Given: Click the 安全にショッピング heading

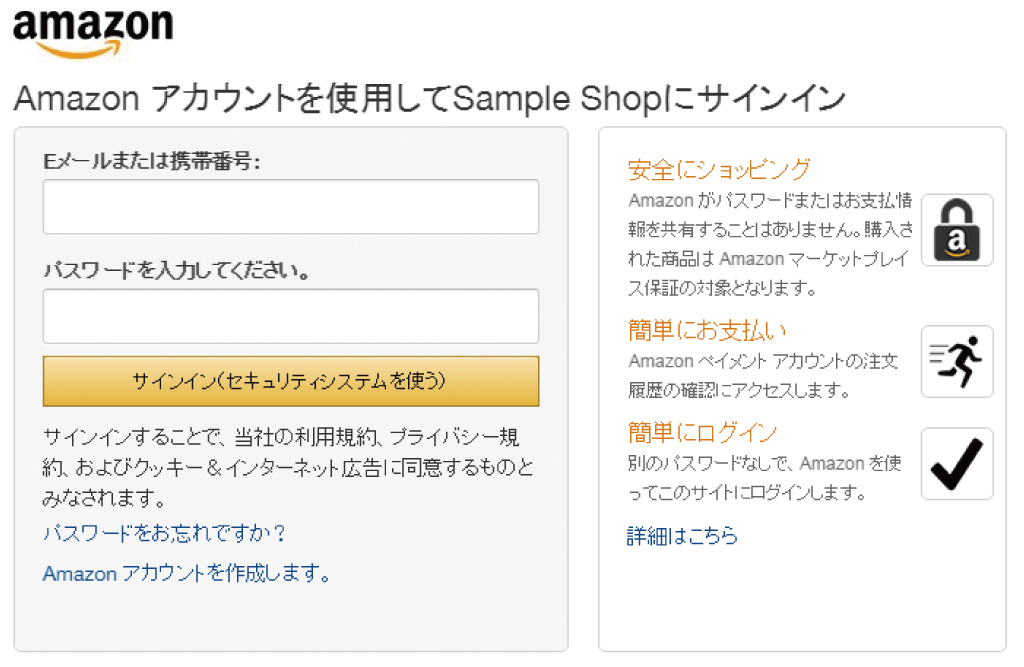Looking at the screenshot, I should point(718,169).
